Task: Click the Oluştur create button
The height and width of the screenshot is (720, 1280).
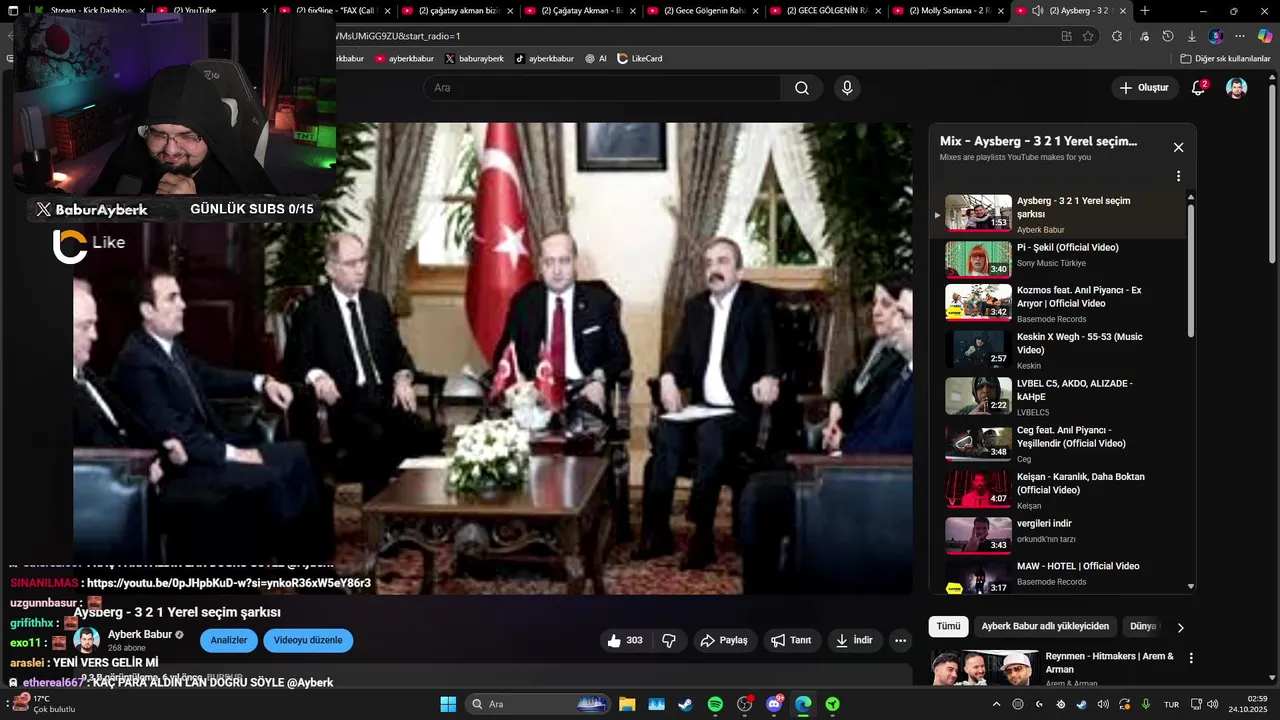Action: point(1144,88)
